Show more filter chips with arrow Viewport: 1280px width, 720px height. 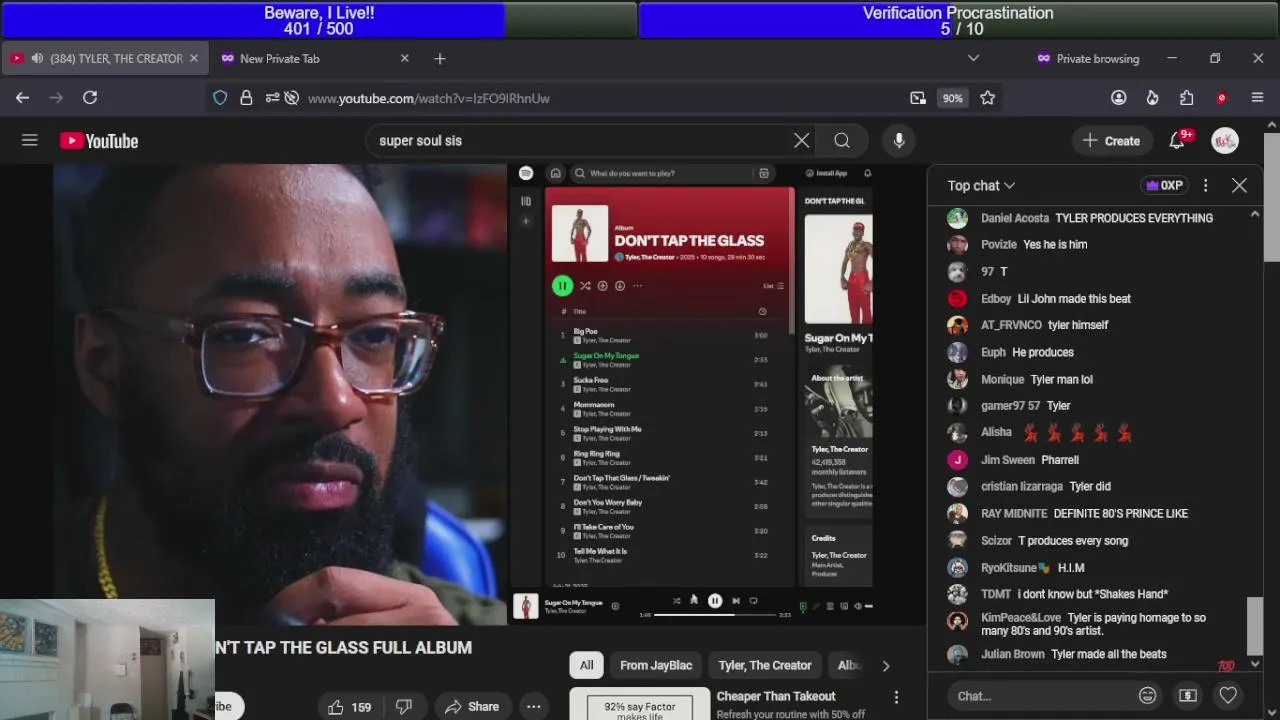(x=885, y=665)
